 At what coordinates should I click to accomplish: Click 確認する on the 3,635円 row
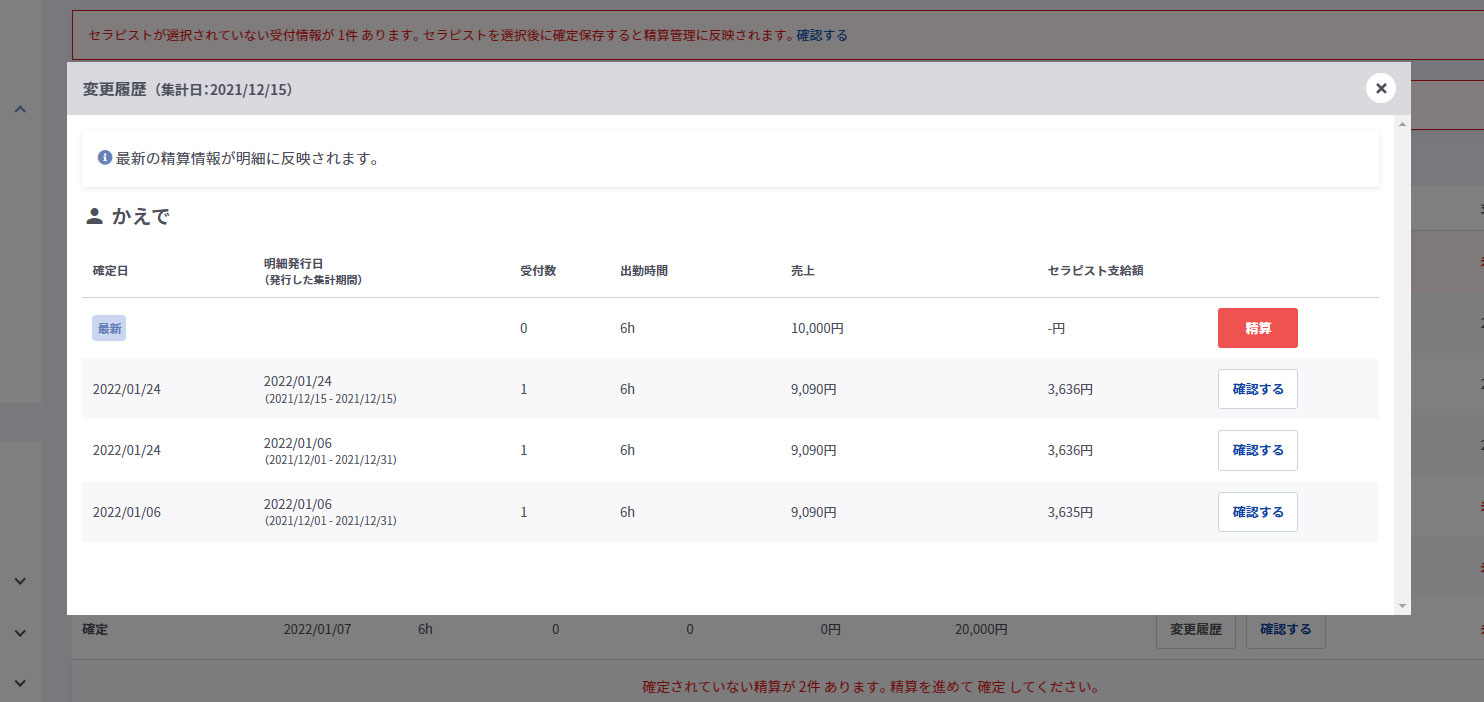tap(1257, 512)
